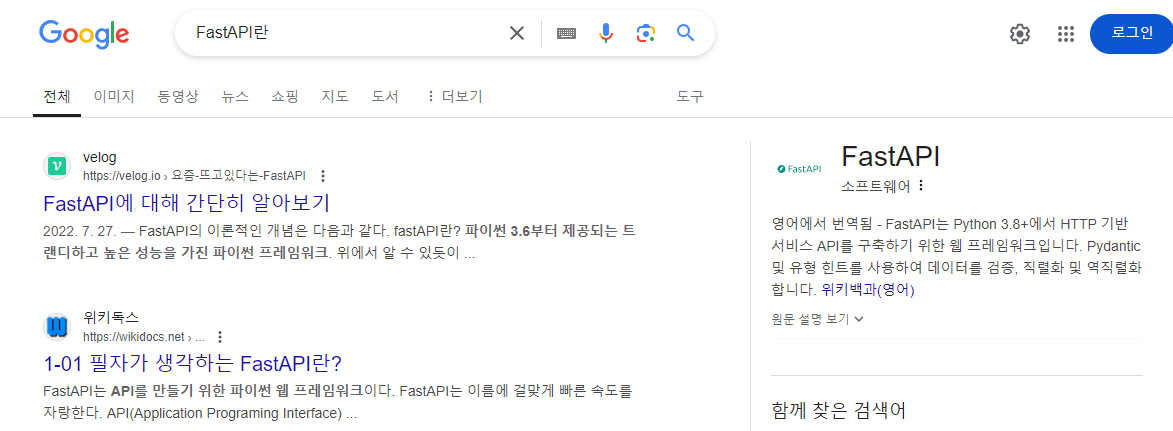Search by image with Lens camera icon

point(646,33)
